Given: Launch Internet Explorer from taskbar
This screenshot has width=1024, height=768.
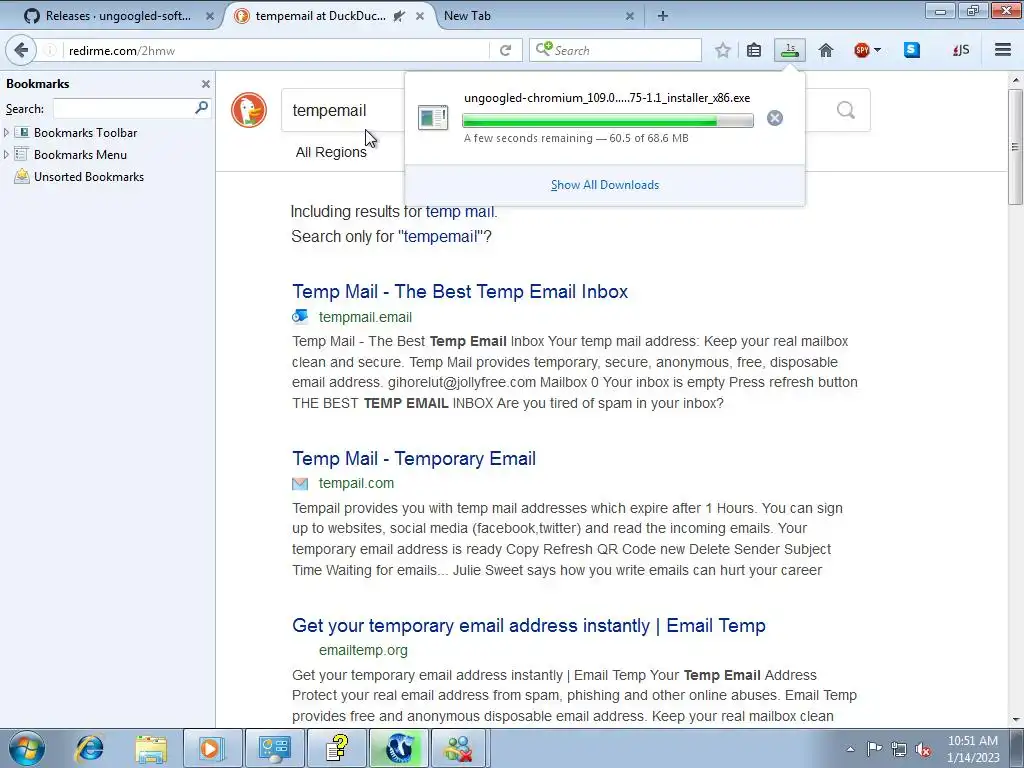Looking at the screenshot, I should pos(89,748).
